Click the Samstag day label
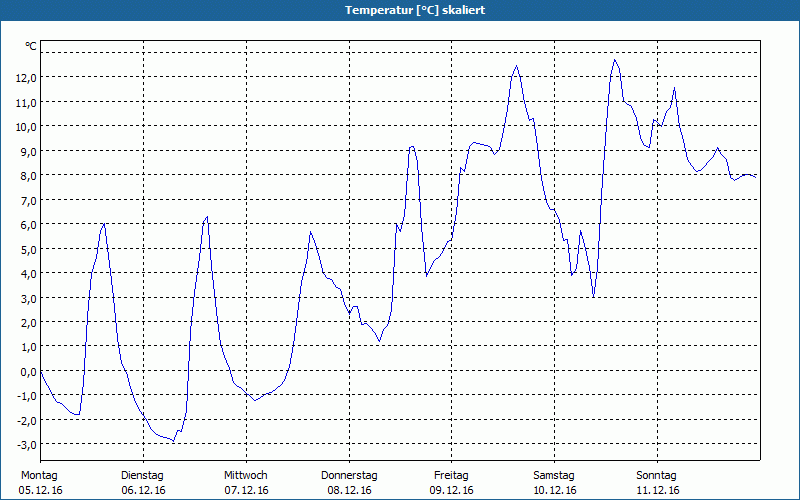The width and height of the screenshot is (800, 500). 554,476
